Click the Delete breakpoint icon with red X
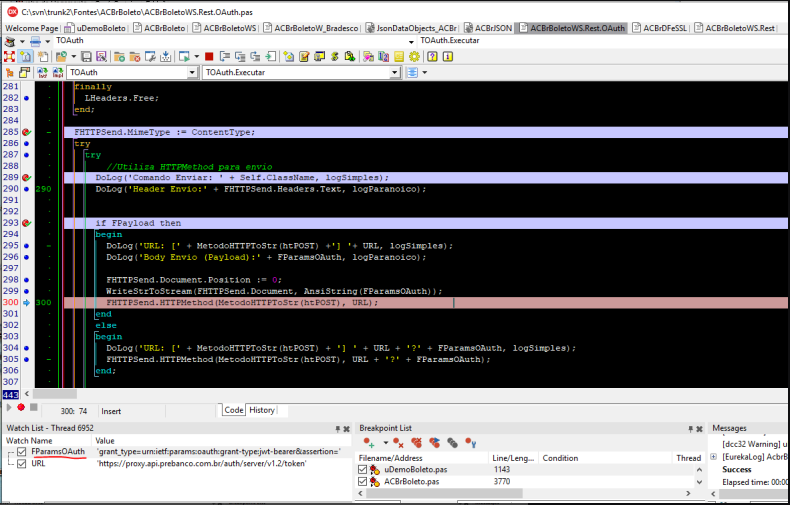790x505 pixels. pos(399,443)
